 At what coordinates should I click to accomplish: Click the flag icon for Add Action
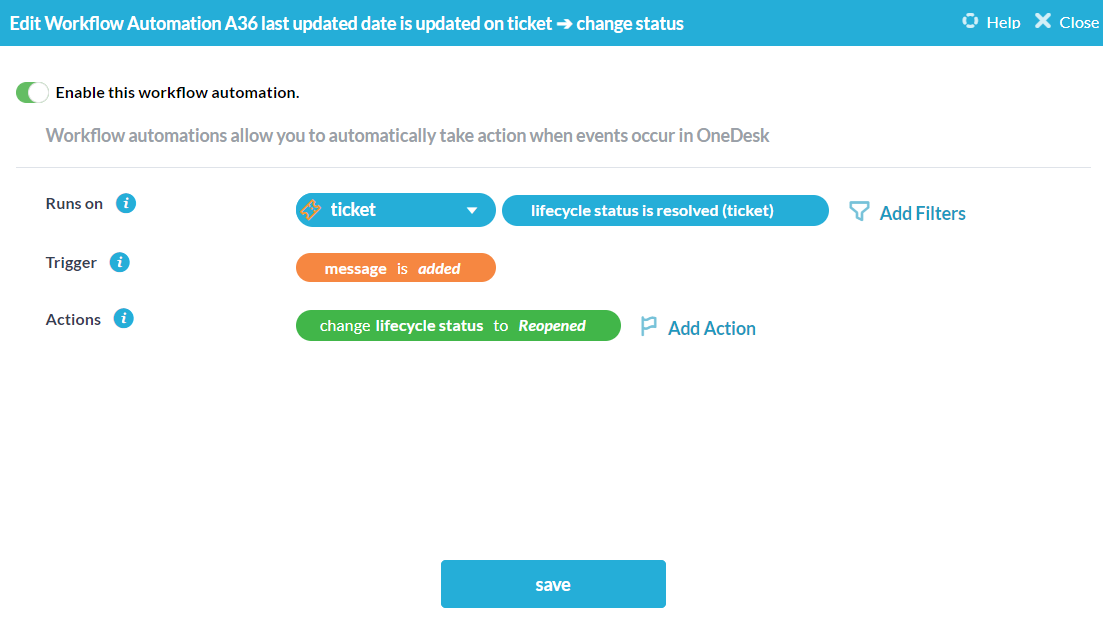[649, 326]
